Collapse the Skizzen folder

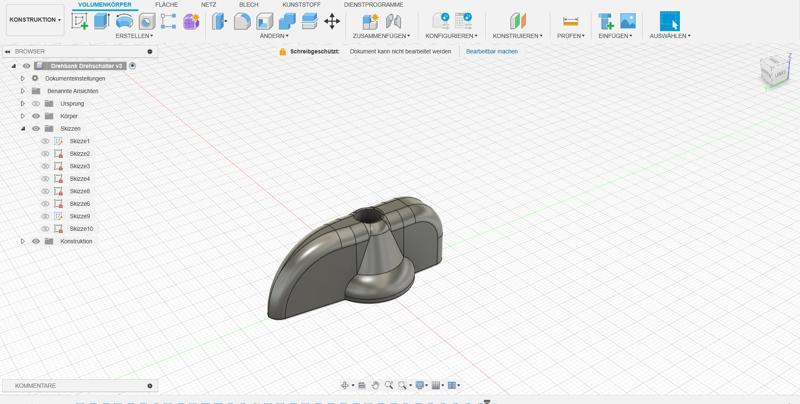click(x=23, y=129)
